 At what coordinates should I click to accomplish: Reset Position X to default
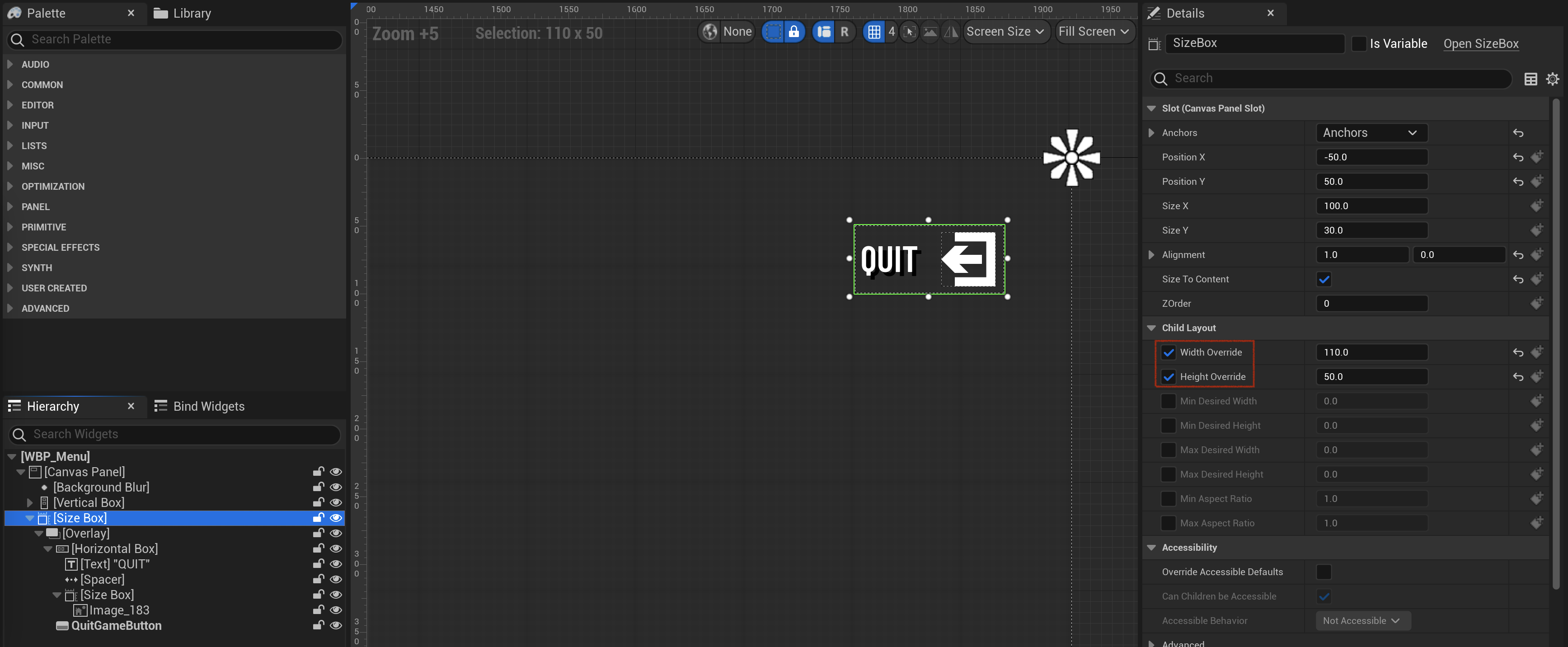(x=1518, y=157)
